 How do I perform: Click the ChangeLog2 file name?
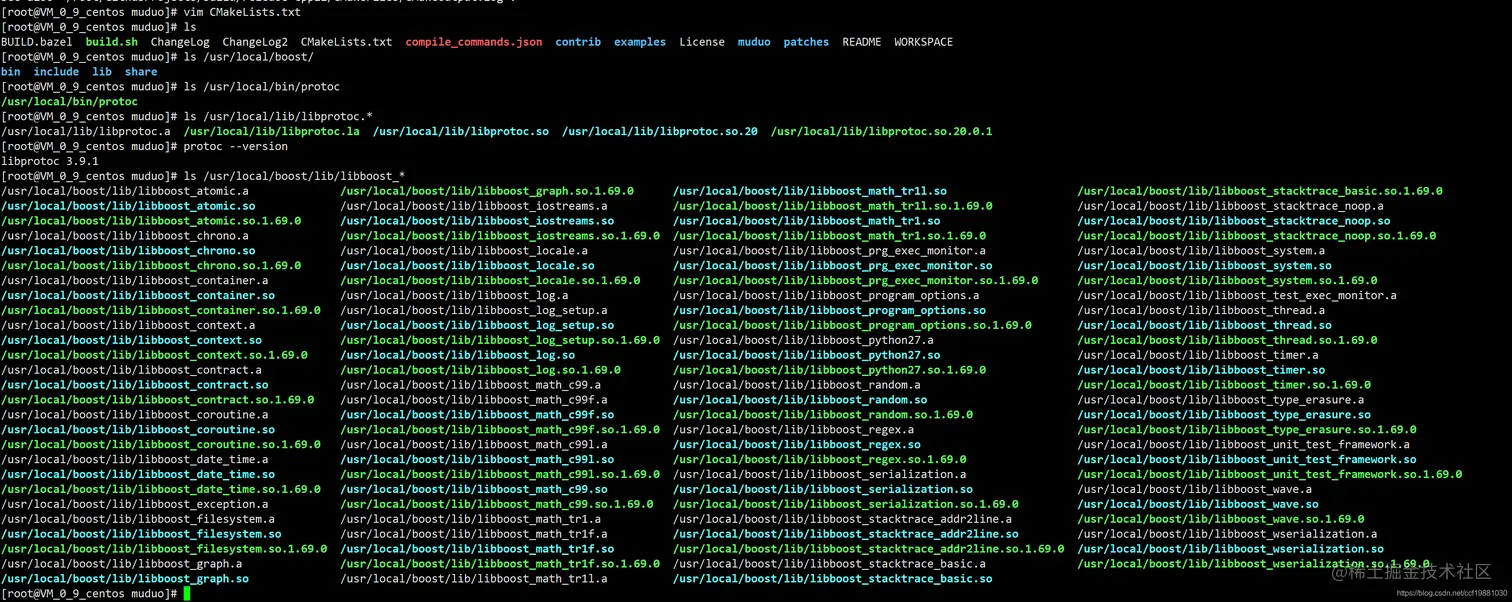[255, 42]
